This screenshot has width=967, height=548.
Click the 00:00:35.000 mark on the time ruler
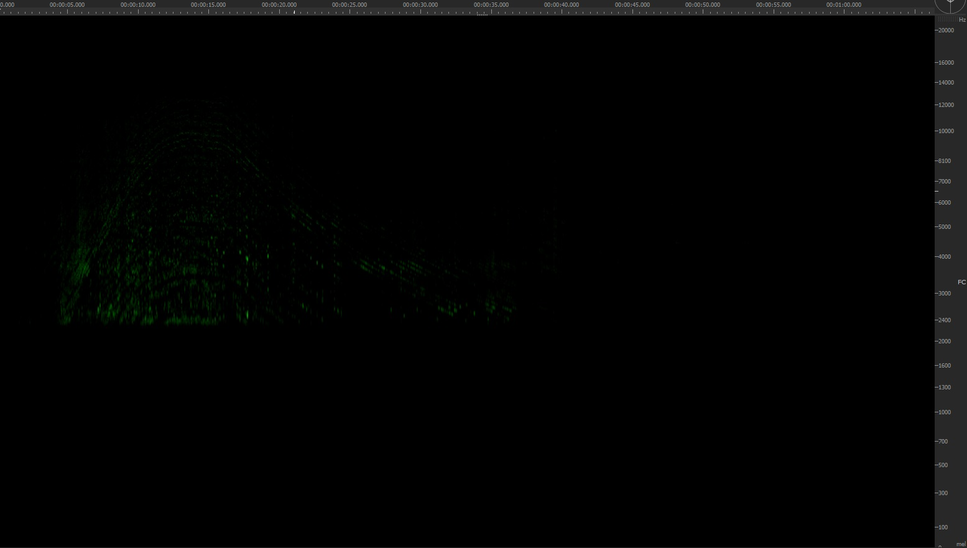[x=490, y=5]
